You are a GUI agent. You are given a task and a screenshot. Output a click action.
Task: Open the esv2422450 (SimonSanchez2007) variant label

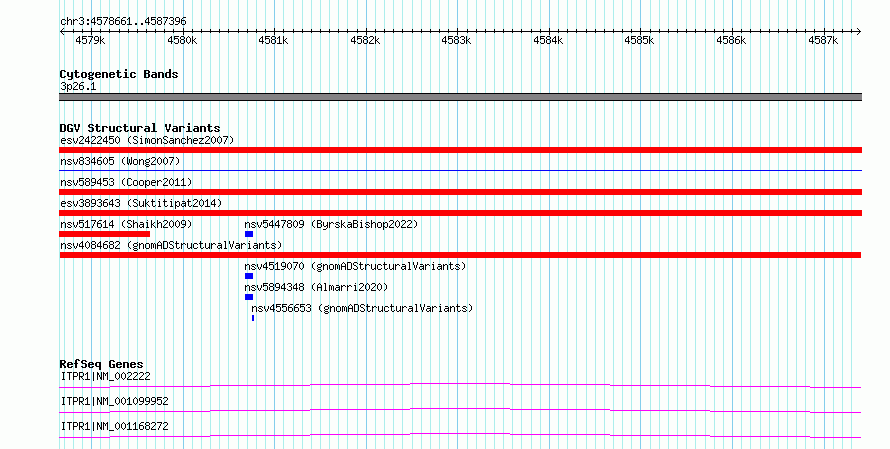pos(147,140)
